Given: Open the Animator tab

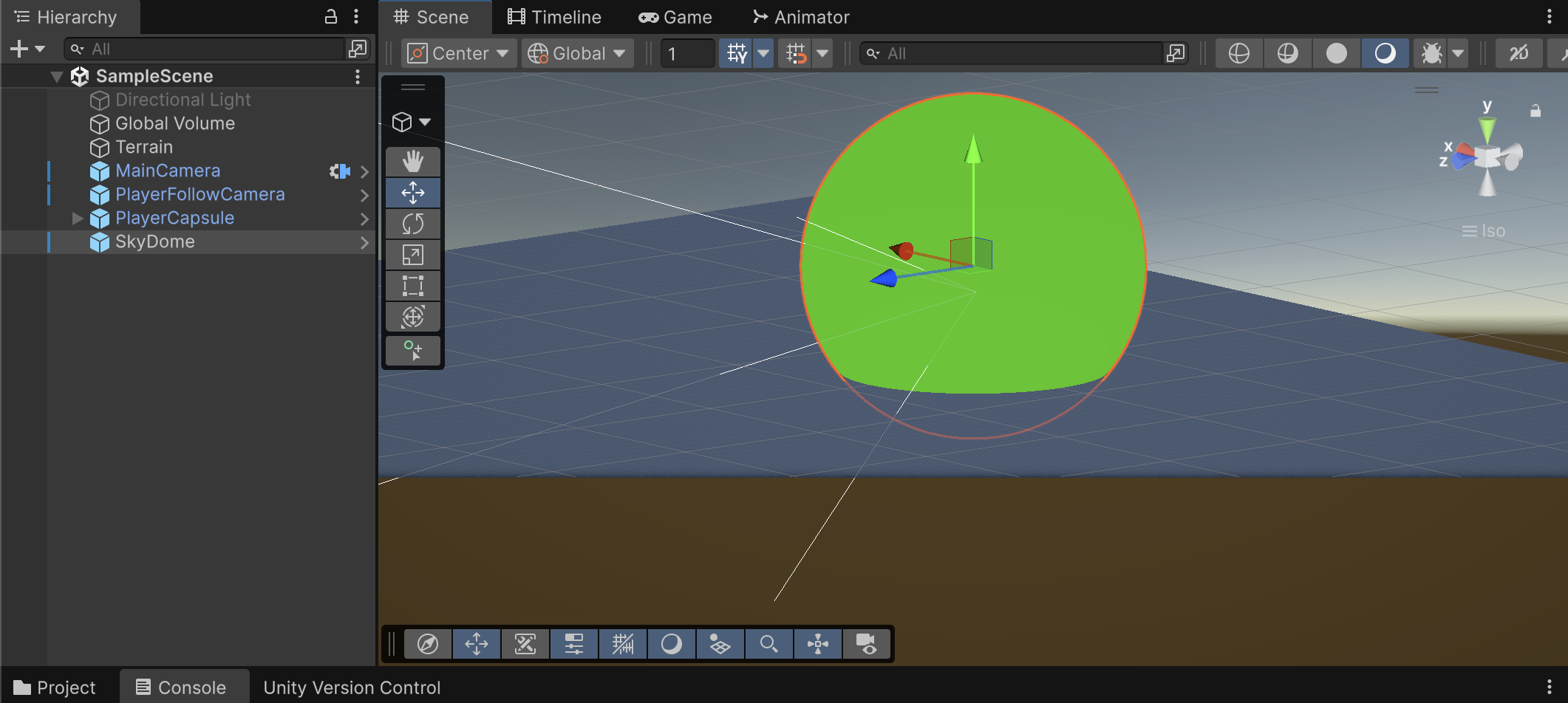Looking at the screenshot, I should 801,17.
